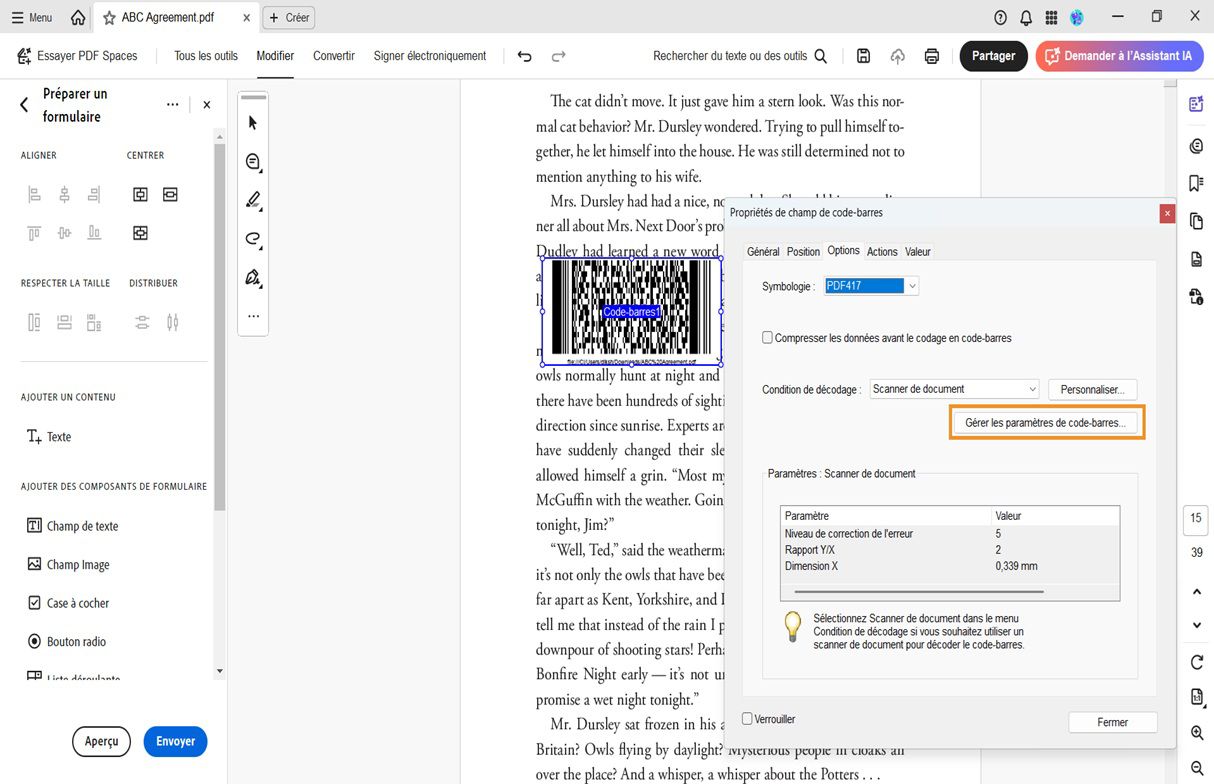The width and height of the screenshot is (1214, 784).
Task: Select the arrow selection tool
Action: [253, 123]
